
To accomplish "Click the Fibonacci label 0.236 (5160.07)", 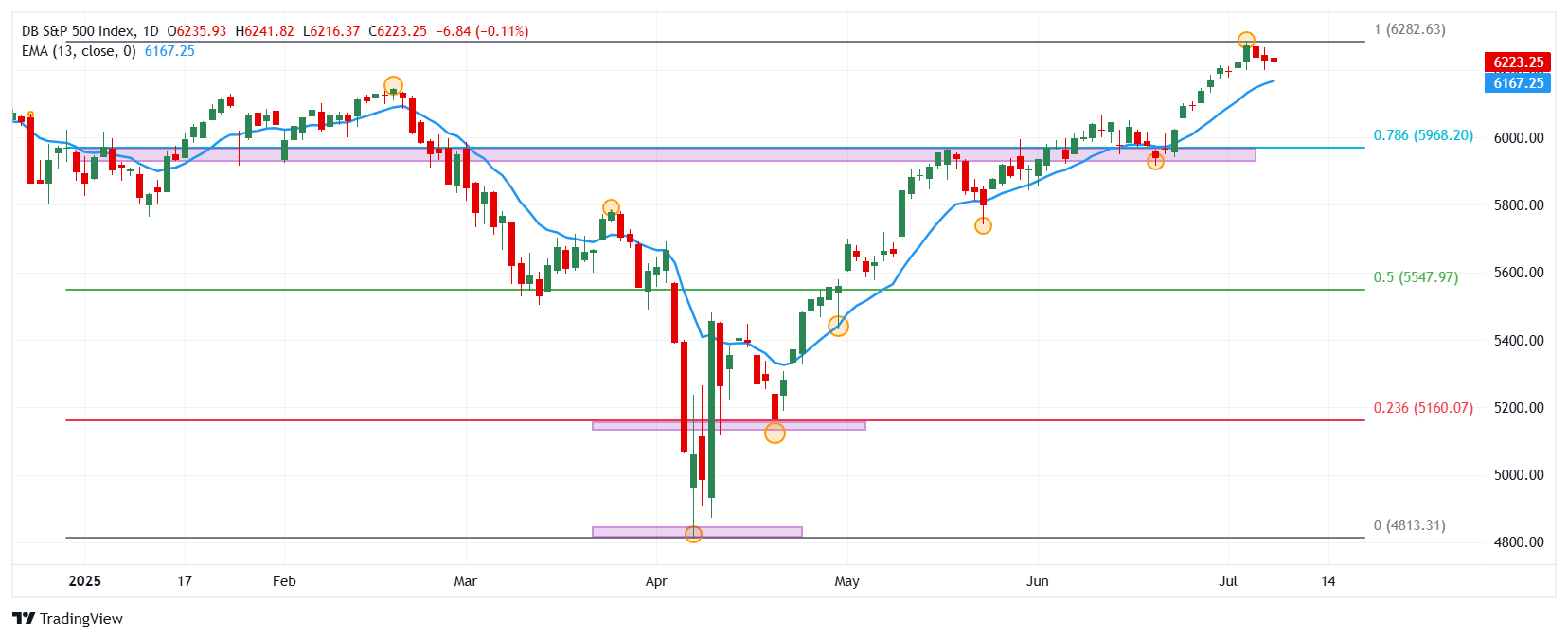I will 1423,408.
